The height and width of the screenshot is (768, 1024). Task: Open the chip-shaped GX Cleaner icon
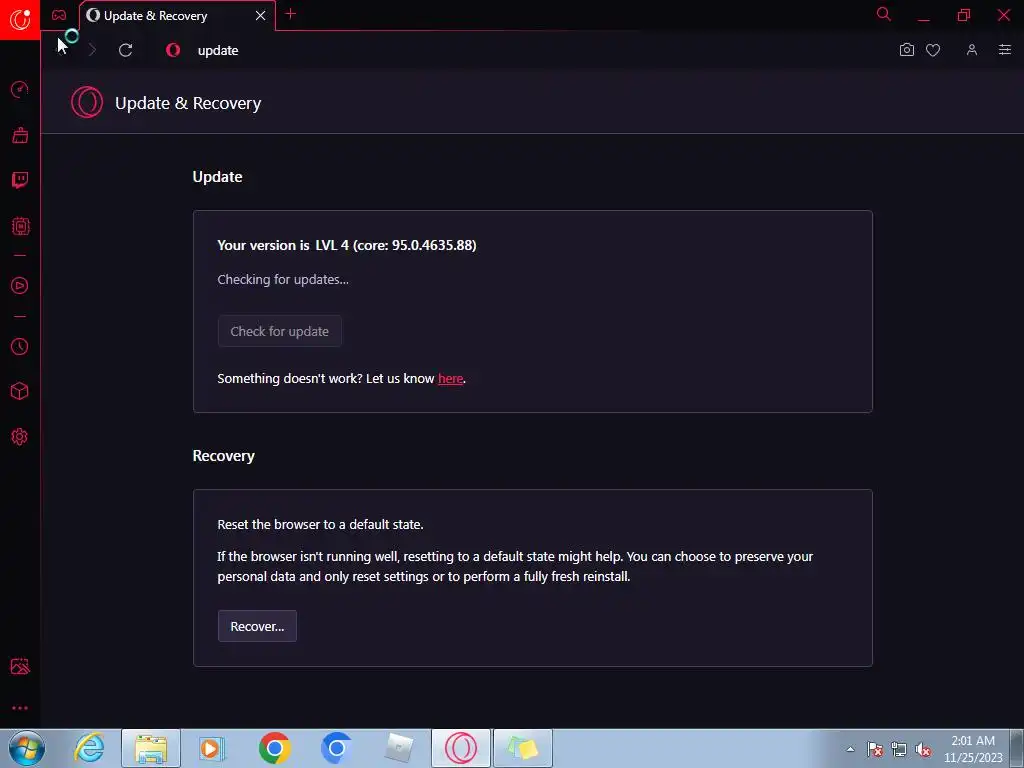20,226
